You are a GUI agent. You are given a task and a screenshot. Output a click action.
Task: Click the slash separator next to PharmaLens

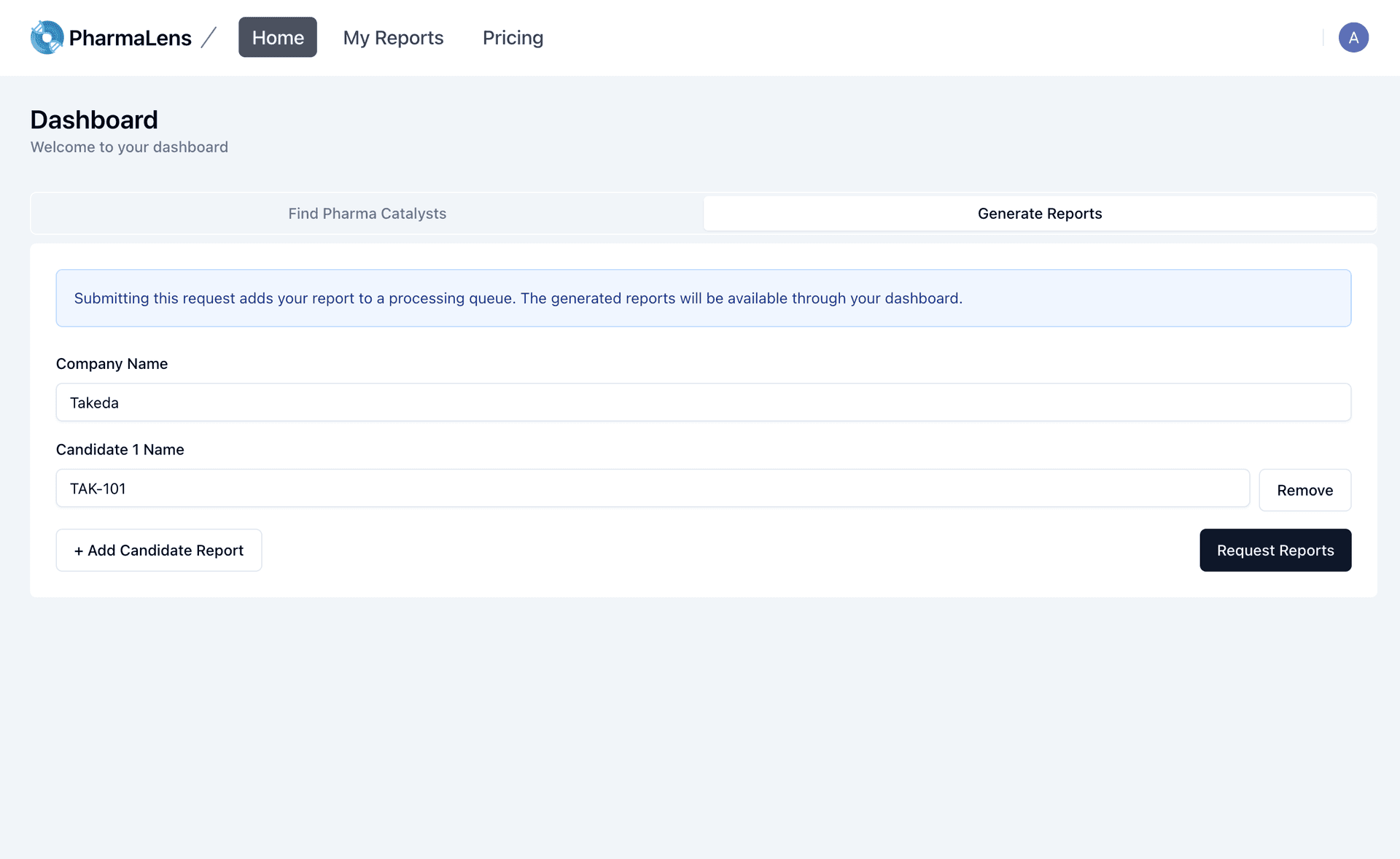point(209,37)
